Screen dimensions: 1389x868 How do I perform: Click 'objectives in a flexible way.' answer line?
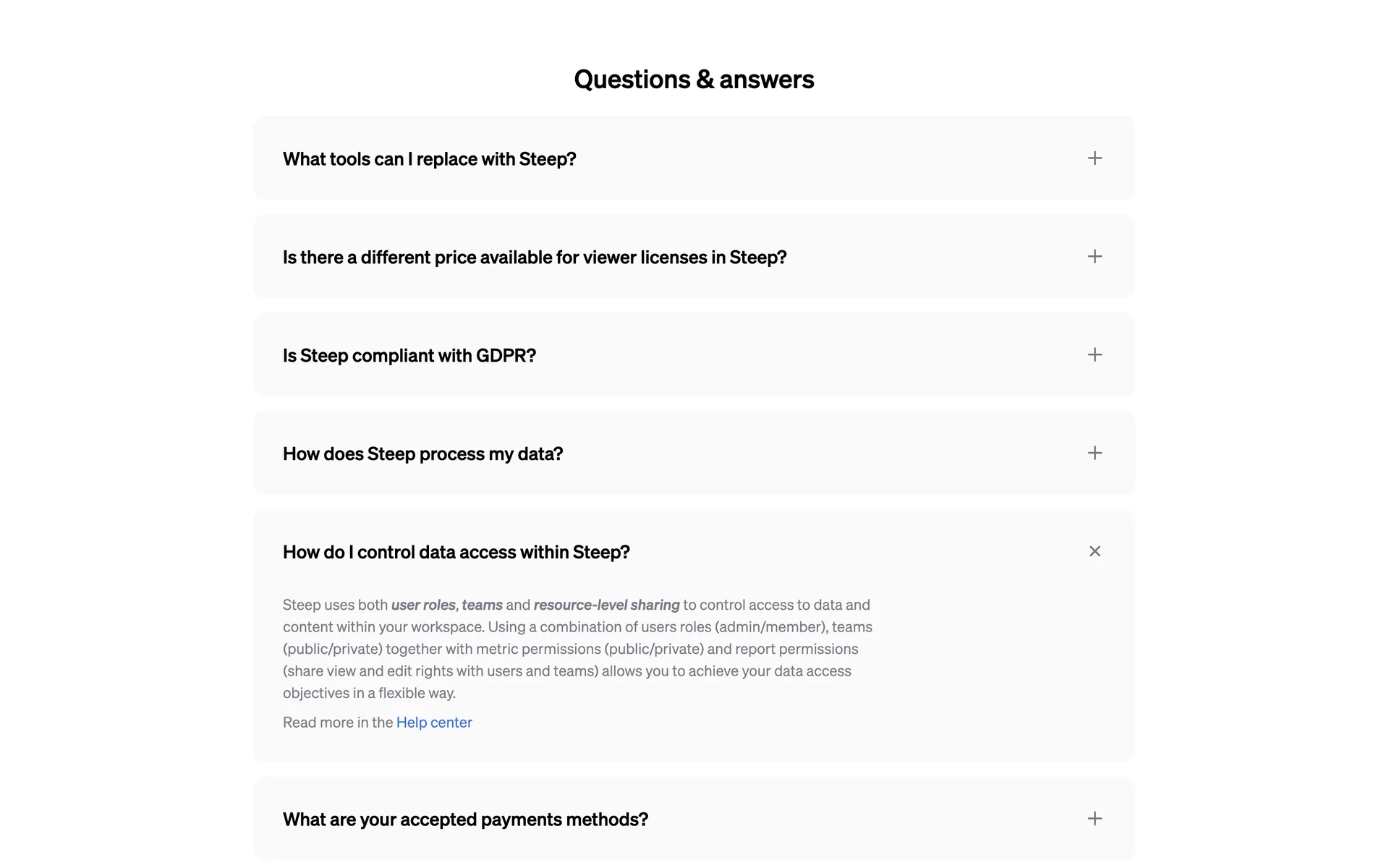pos(369,693)
